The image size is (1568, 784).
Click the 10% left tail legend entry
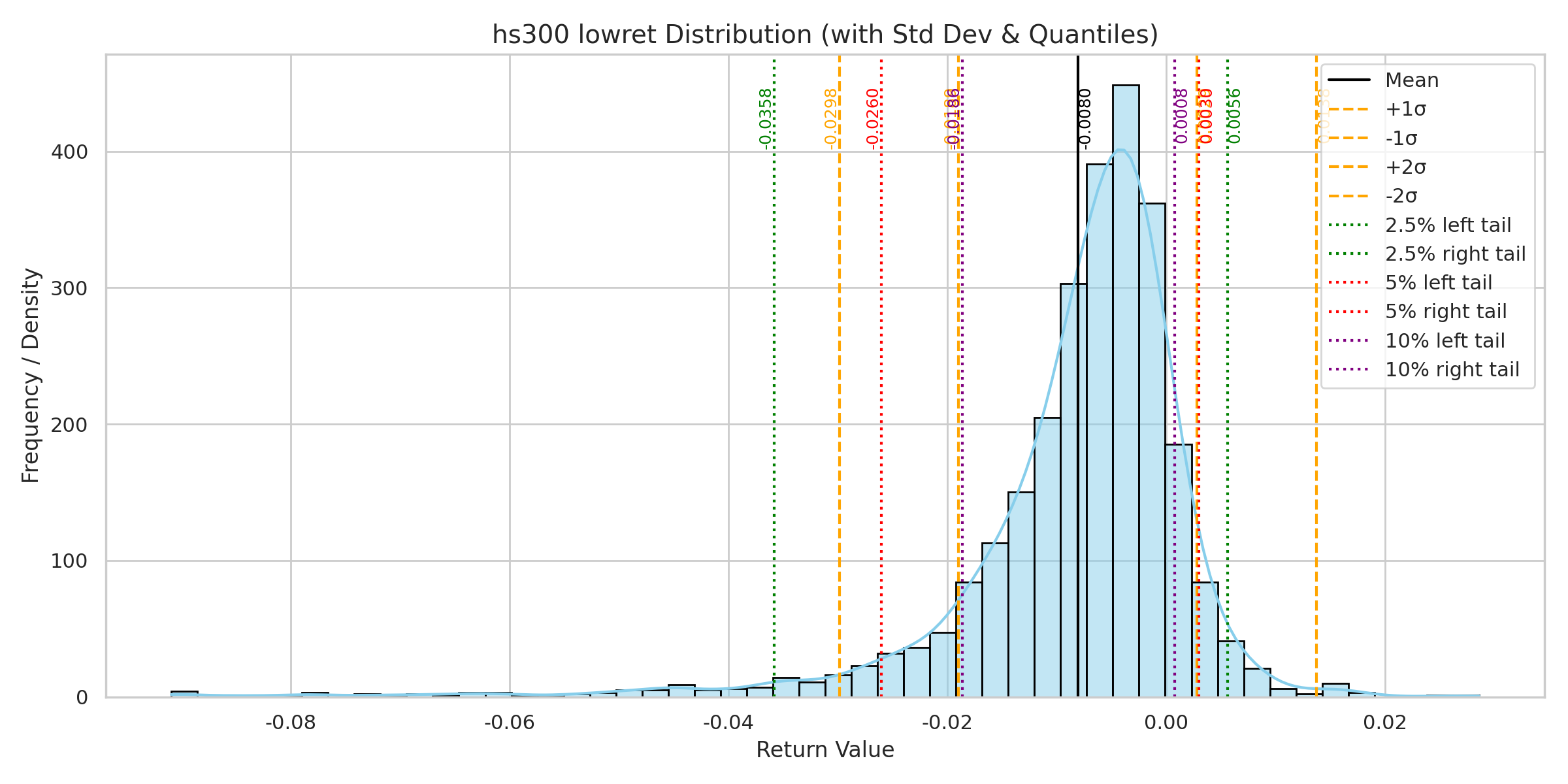[x=1445, y=341]
